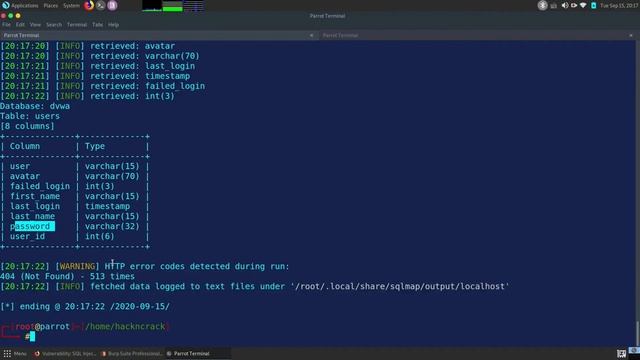Click the sqlmap output path text
Viewport: 640px width, 360px height.
pos(400,287)
